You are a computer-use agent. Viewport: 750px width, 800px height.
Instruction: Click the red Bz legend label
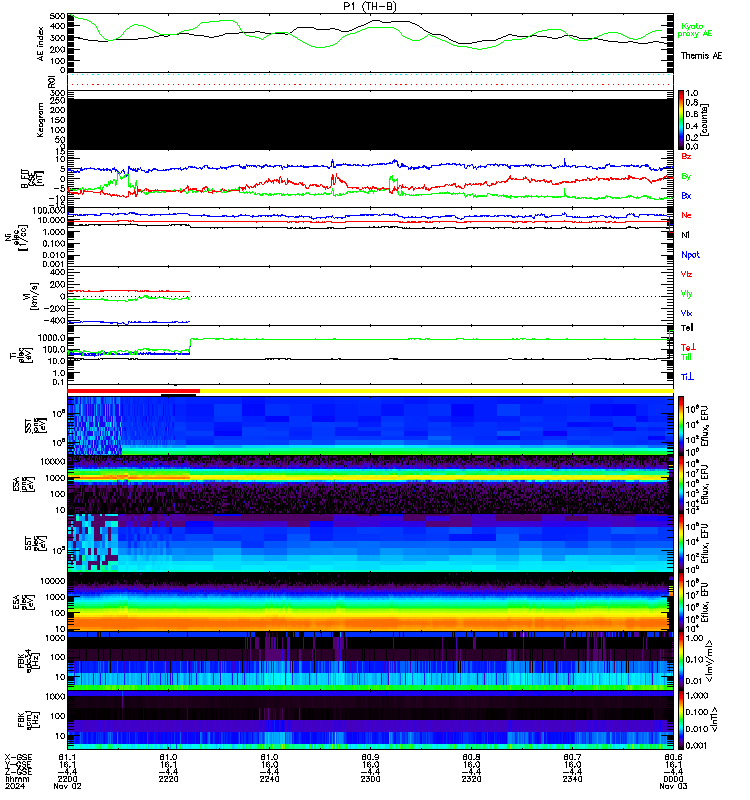[686, 156]
